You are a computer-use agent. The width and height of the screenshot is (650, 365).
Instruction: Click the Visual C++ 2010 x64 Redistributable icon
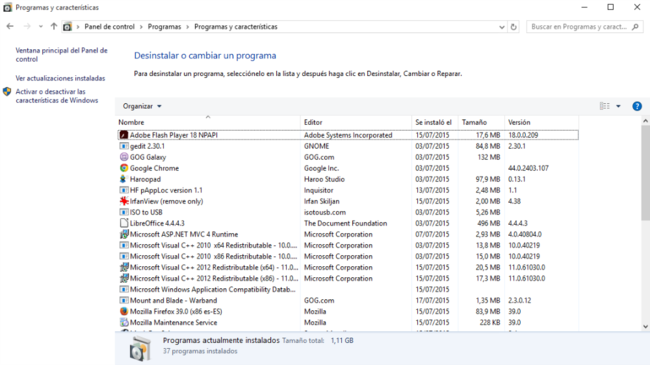tap(124, 245)
